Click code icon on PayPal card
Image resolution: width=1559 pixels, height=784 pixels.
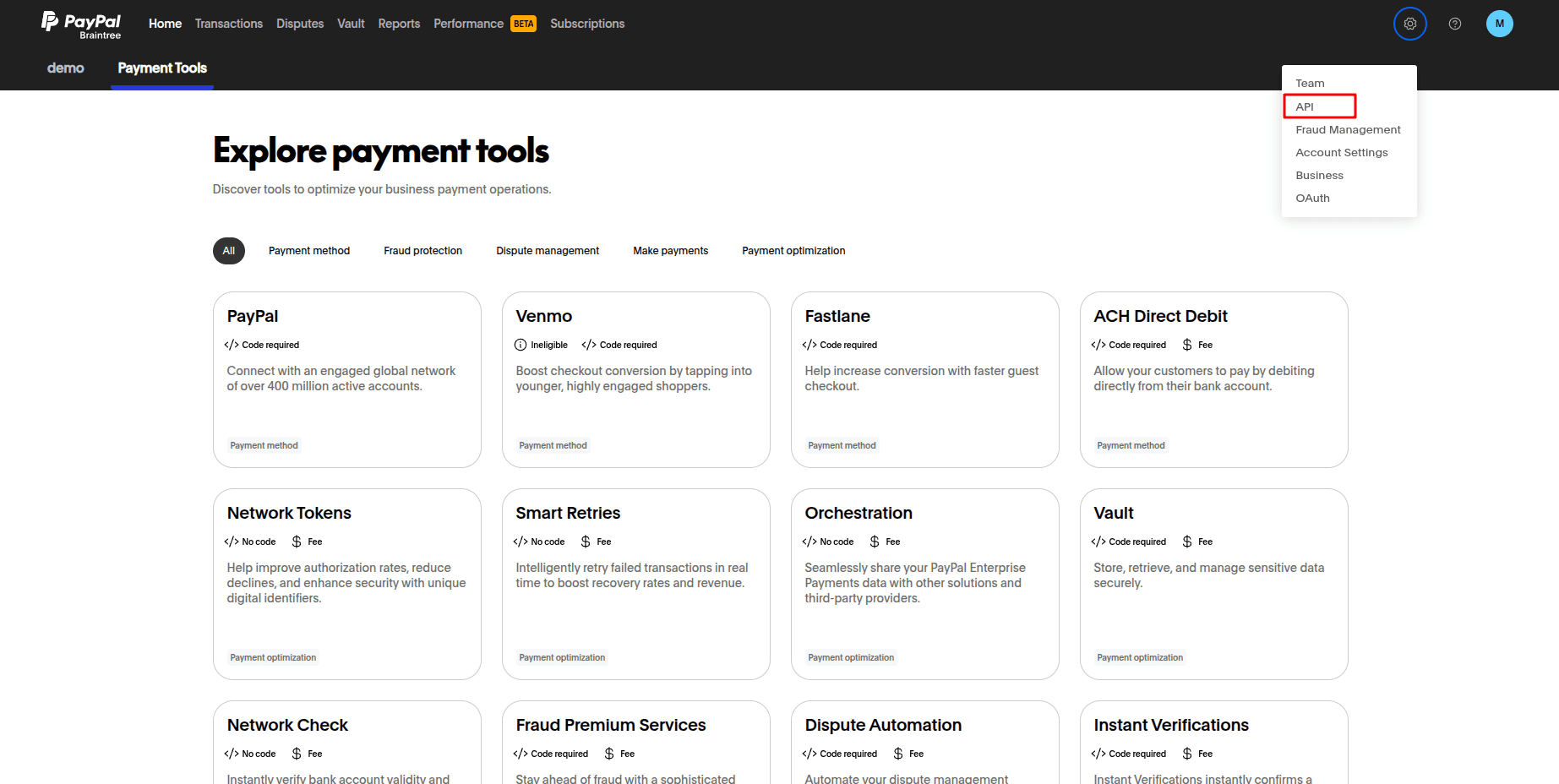[x=232, y=345]
